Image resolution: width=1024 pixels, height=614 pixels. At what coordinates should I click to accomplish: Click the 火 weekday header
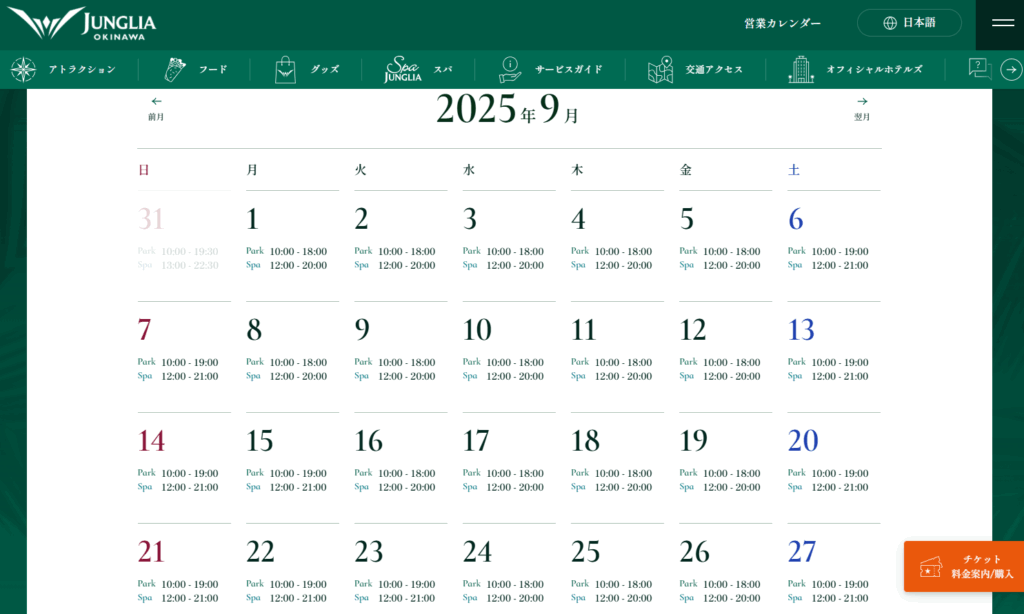pyautogui.click(x=360, y=170)
